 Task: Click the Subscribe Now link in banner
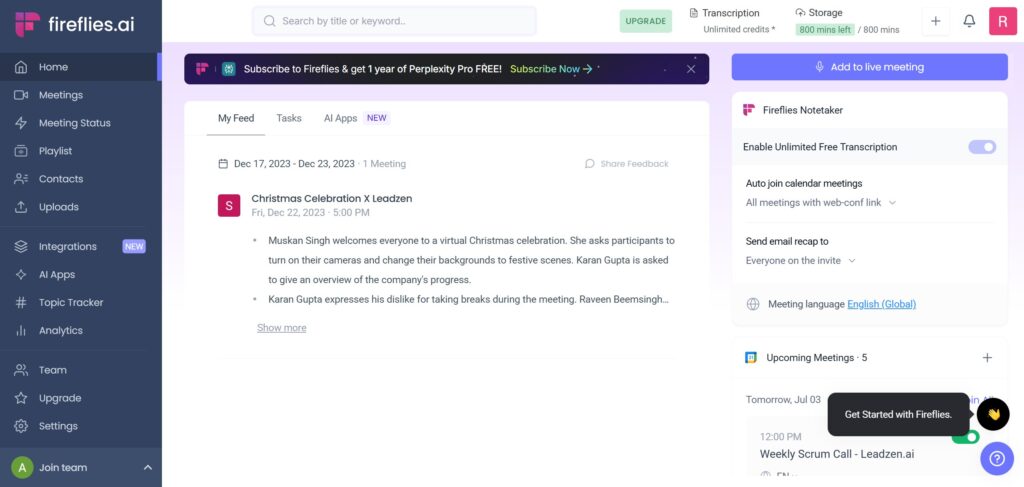(551, 69)
